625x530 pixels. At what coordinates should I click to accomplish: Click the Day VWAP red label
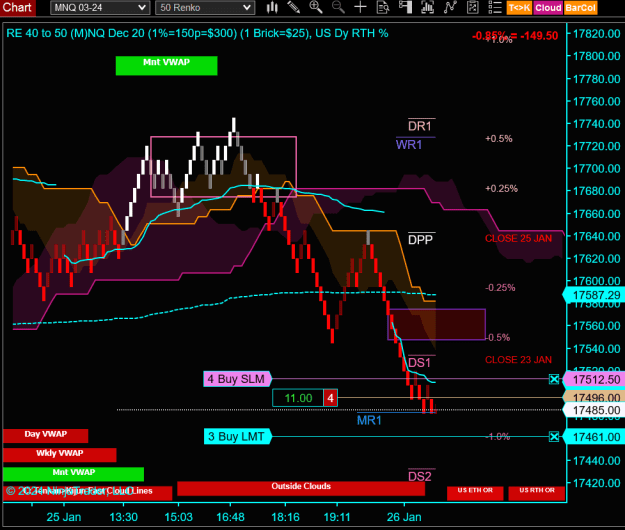tap(45, 436)
